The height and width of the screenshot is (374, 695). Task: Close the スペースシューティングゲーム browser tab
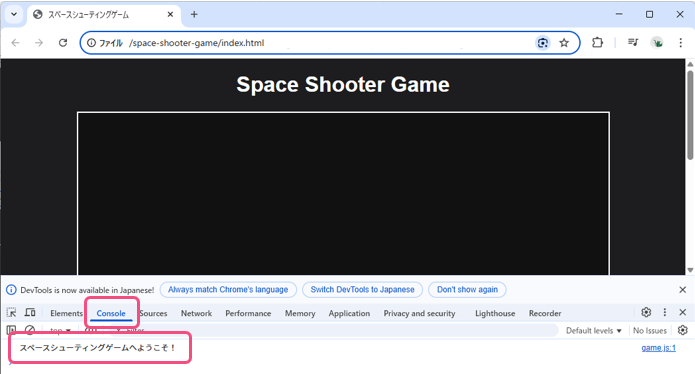170,15
